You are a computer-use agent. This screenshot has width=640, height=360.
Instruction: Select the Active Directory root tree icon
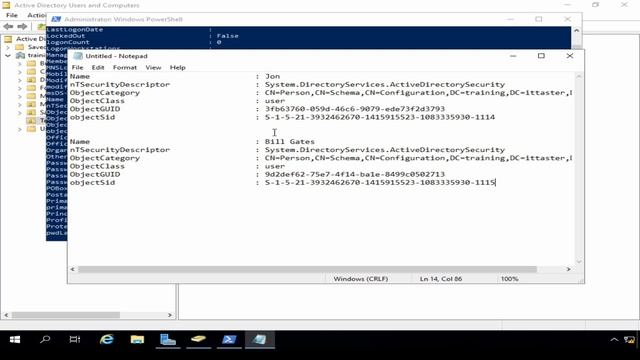click(x=8, y=39)
